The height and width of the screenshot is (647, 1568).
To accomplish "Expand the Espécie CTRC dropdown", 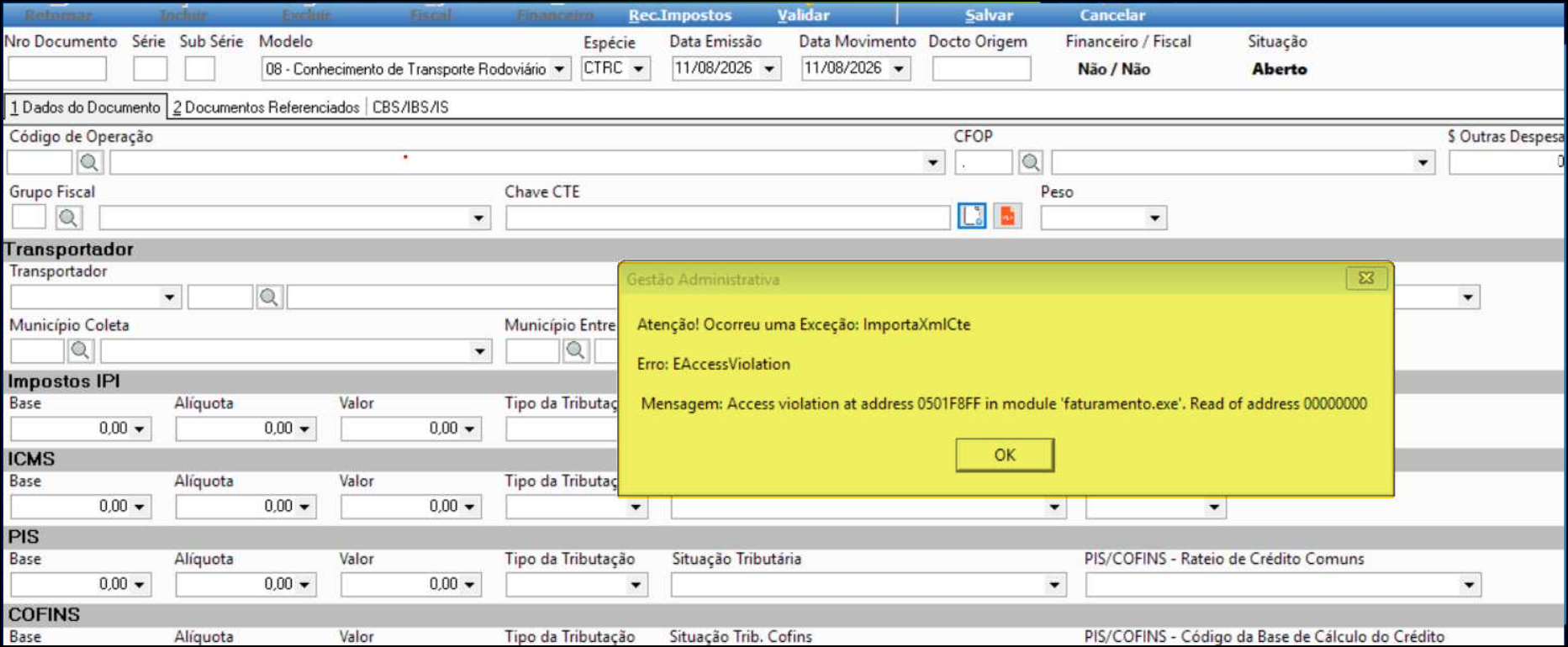I will coord(638,69).
